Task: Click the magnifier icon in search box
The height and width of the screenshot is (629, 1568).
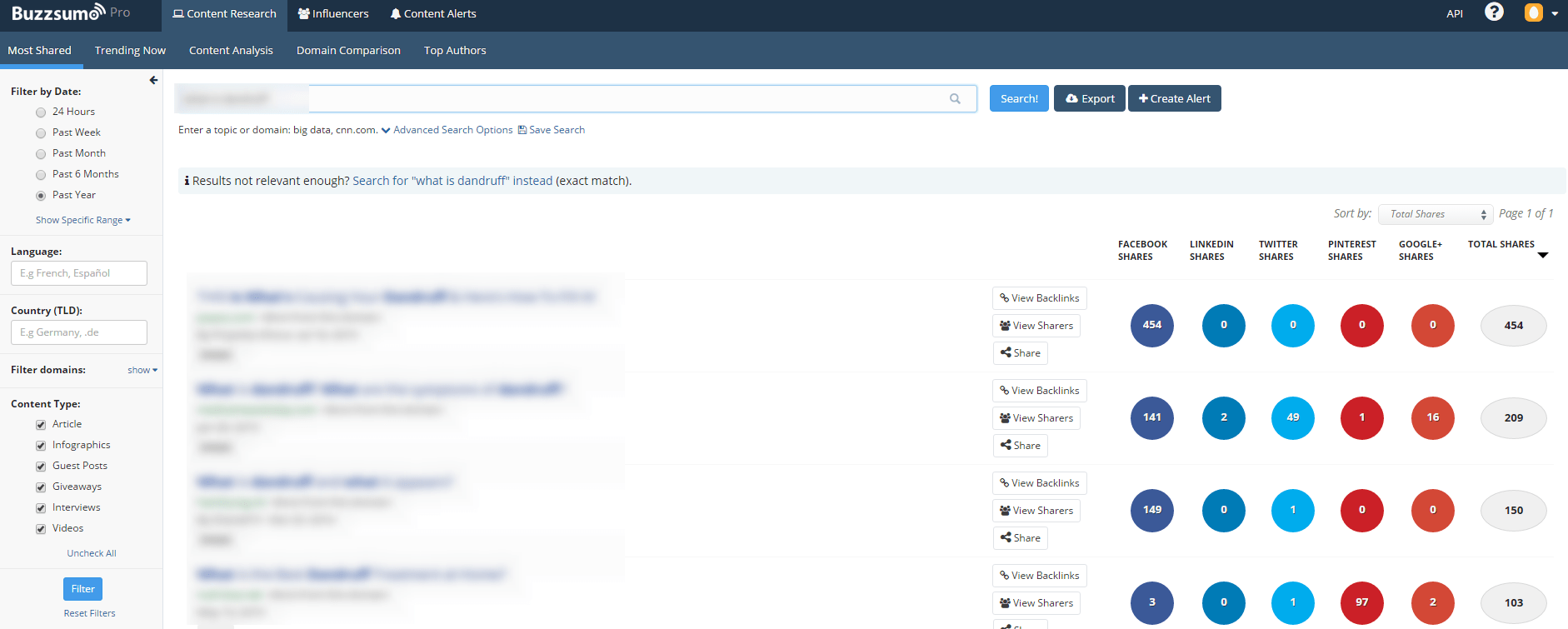Action: [x=955, y=99]
